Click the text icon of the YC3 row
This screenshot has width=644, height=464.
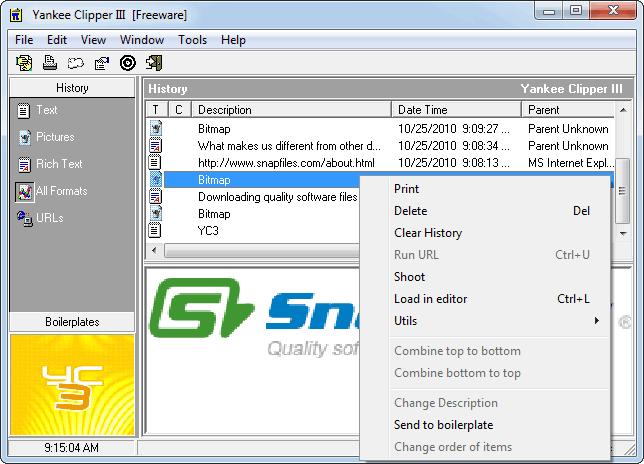(x=155, y=230)
